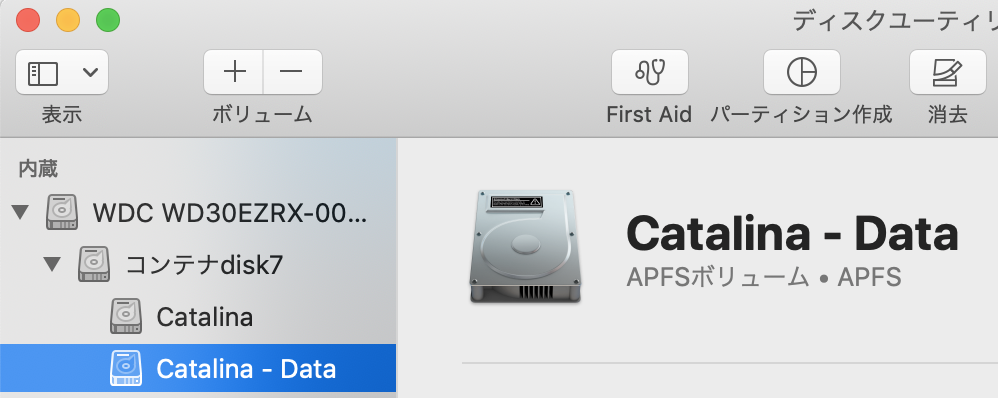
Task: Collapse the WDC WD30EZRX drive tree
Action: point(21,213)
